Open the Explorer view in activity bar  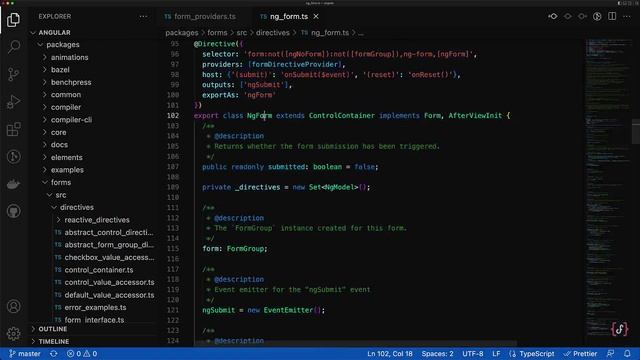(13, 20)
